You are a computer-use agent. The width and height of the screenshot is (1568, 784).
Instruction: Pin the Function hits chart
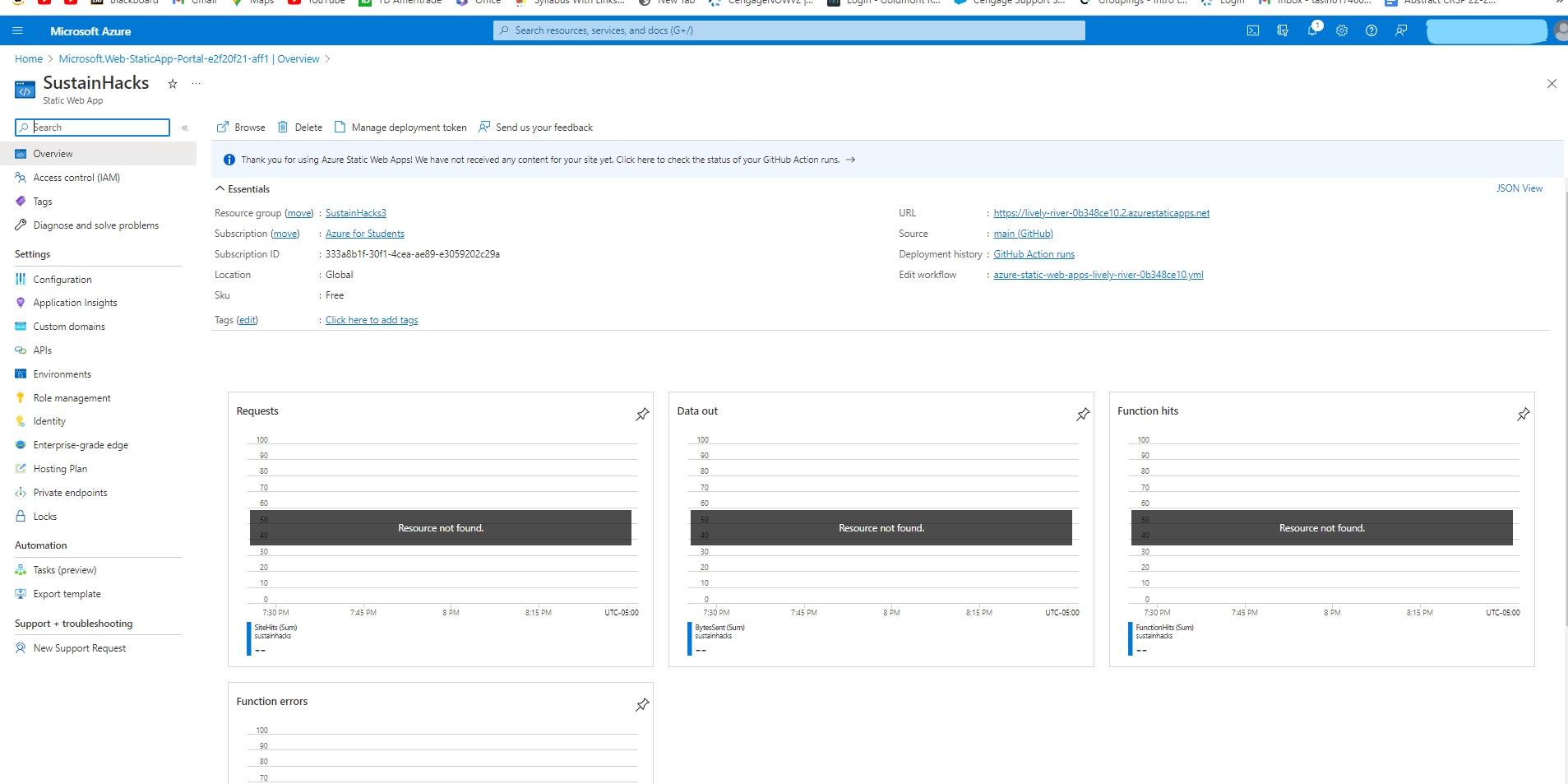click(x=1524, y=414)
